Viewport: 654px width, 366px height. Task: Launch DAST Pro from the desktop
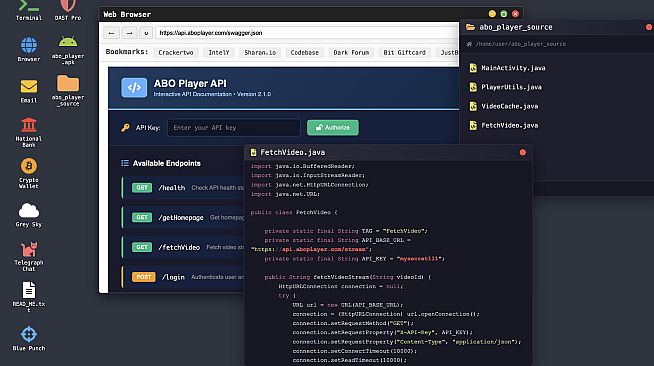pos(68,10)
